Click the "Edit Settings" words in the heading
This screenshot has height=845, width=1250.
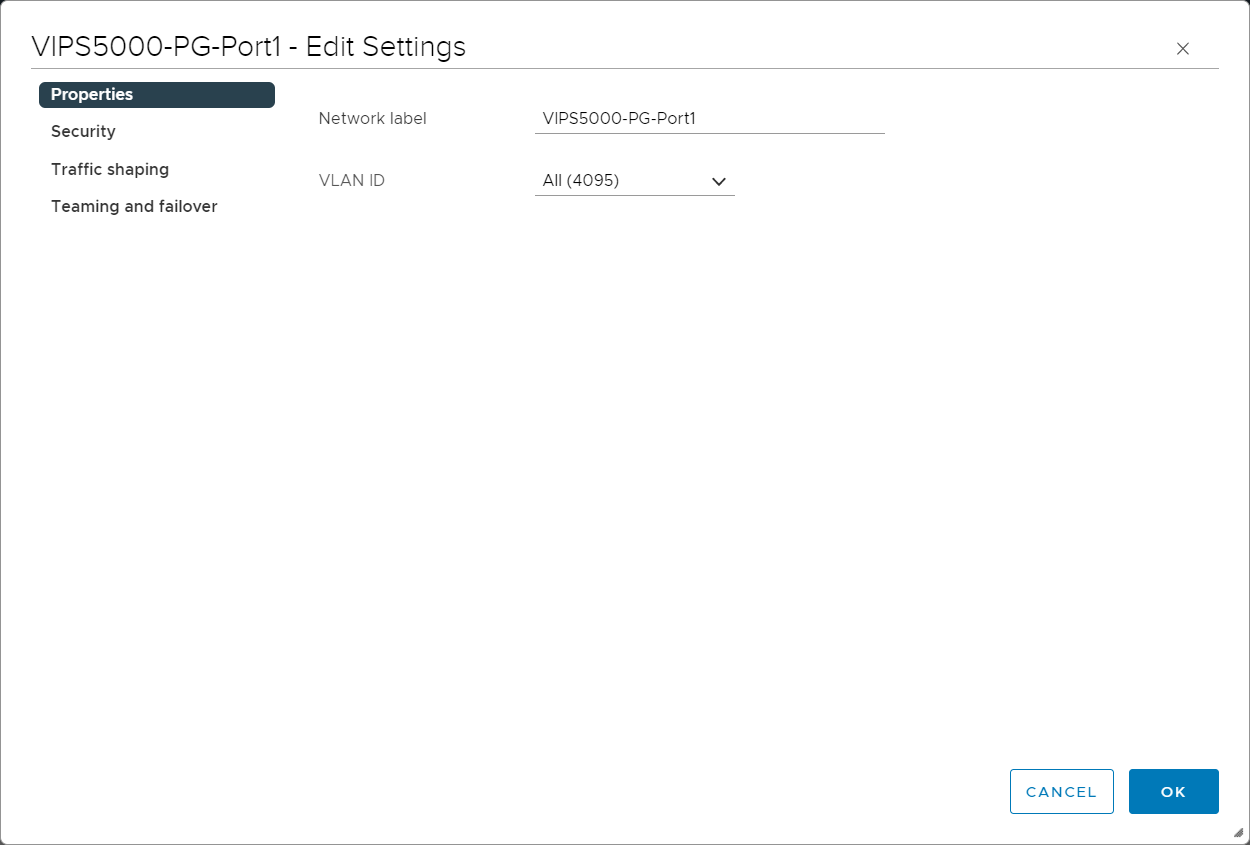(386, 47)
